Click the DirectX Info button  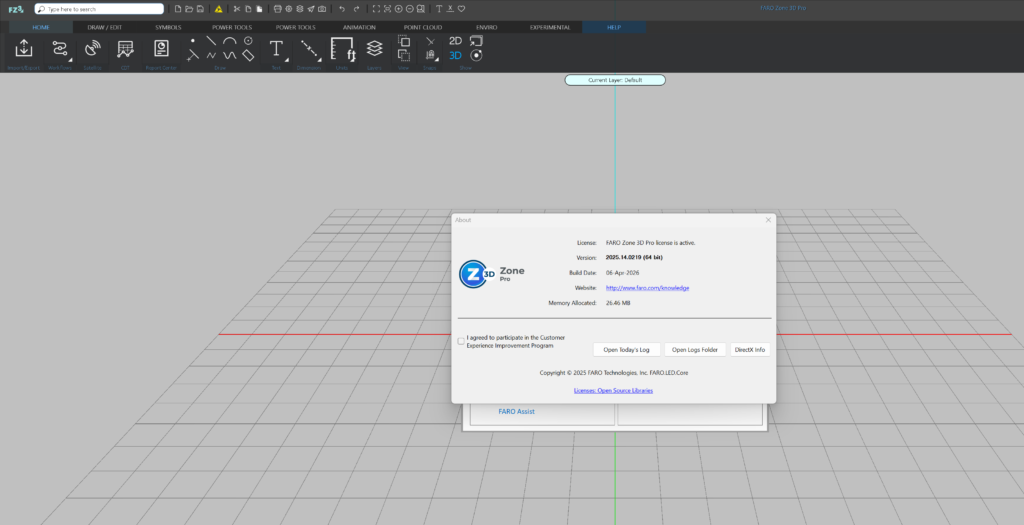point(750,350)
